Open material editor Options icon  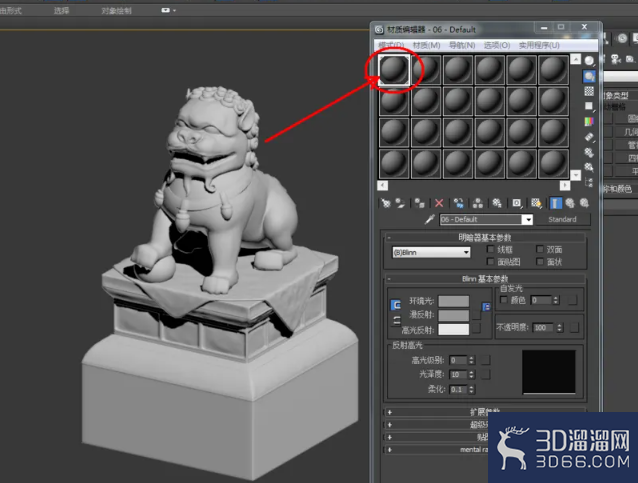tap(589, 152)
